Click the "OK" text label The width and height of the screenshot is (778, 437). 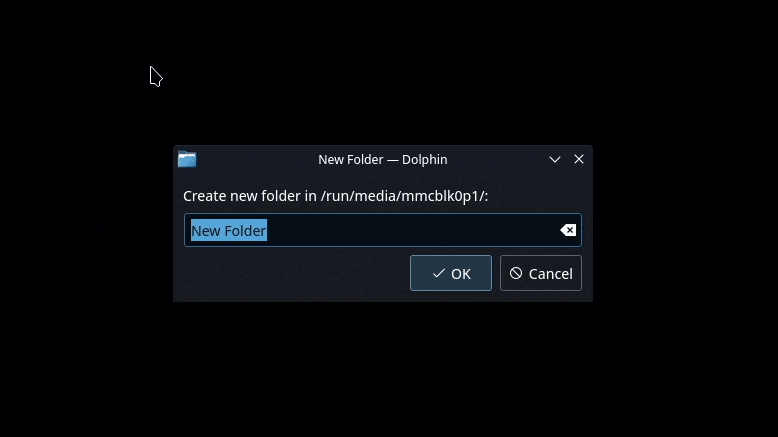461,274
